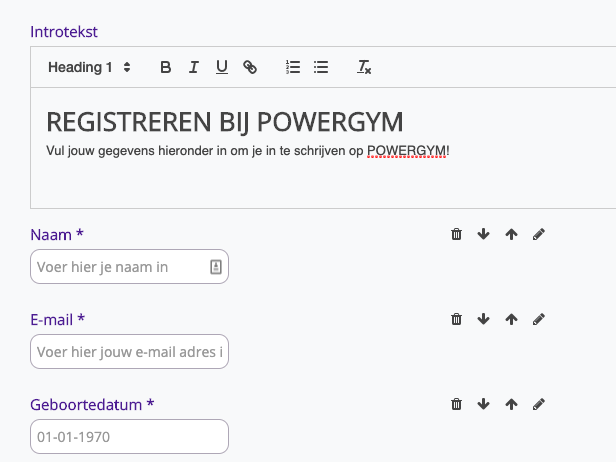The width and height of the screenshot is (616, 462).
Task: Click the E-mail input field
Action: [x=129, y=352]
